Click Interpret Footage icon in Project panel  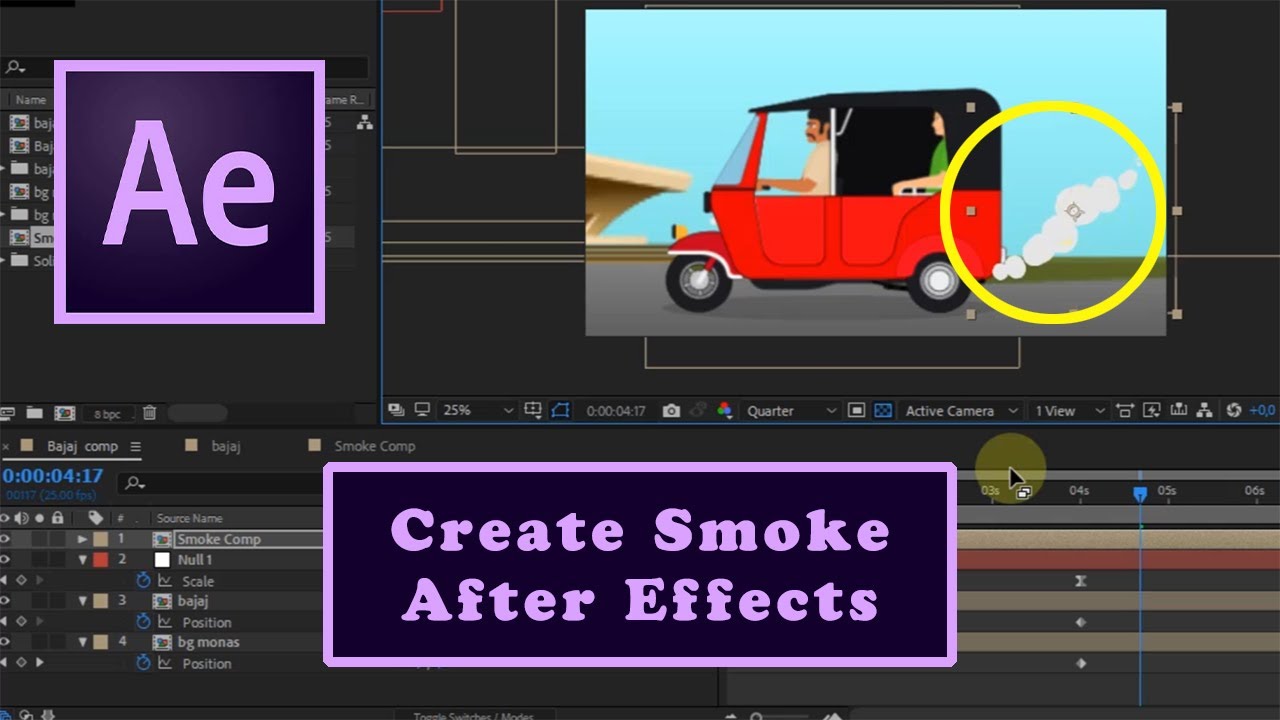[9, 412]
